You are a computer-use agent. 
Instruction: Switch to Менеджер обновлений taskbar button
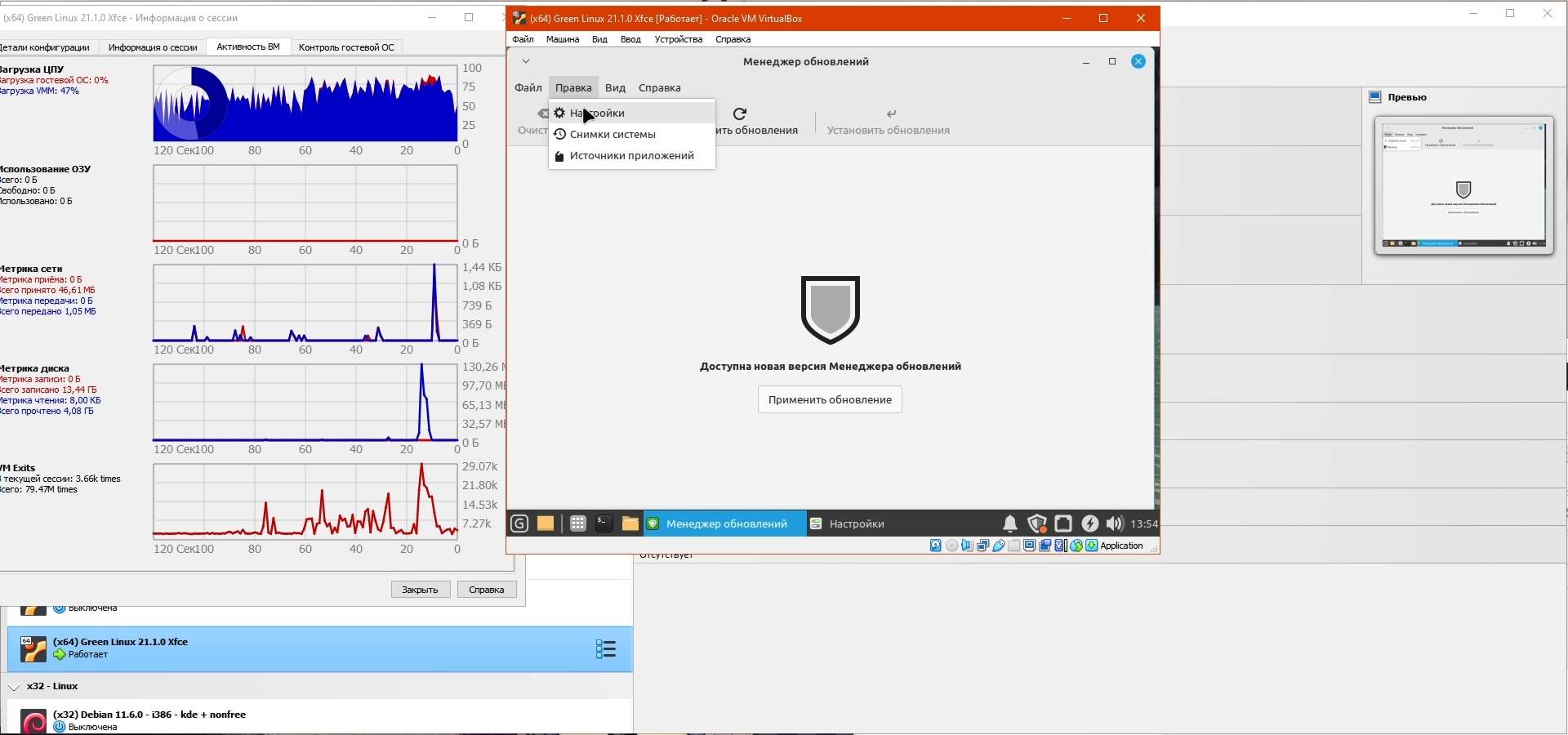[x=724, y=524]
